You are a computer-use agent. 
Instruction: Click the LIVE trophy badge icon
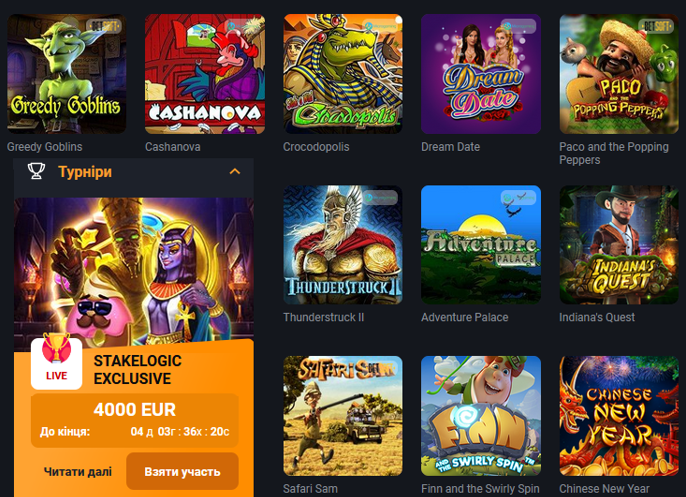click(x=56, y=361)
